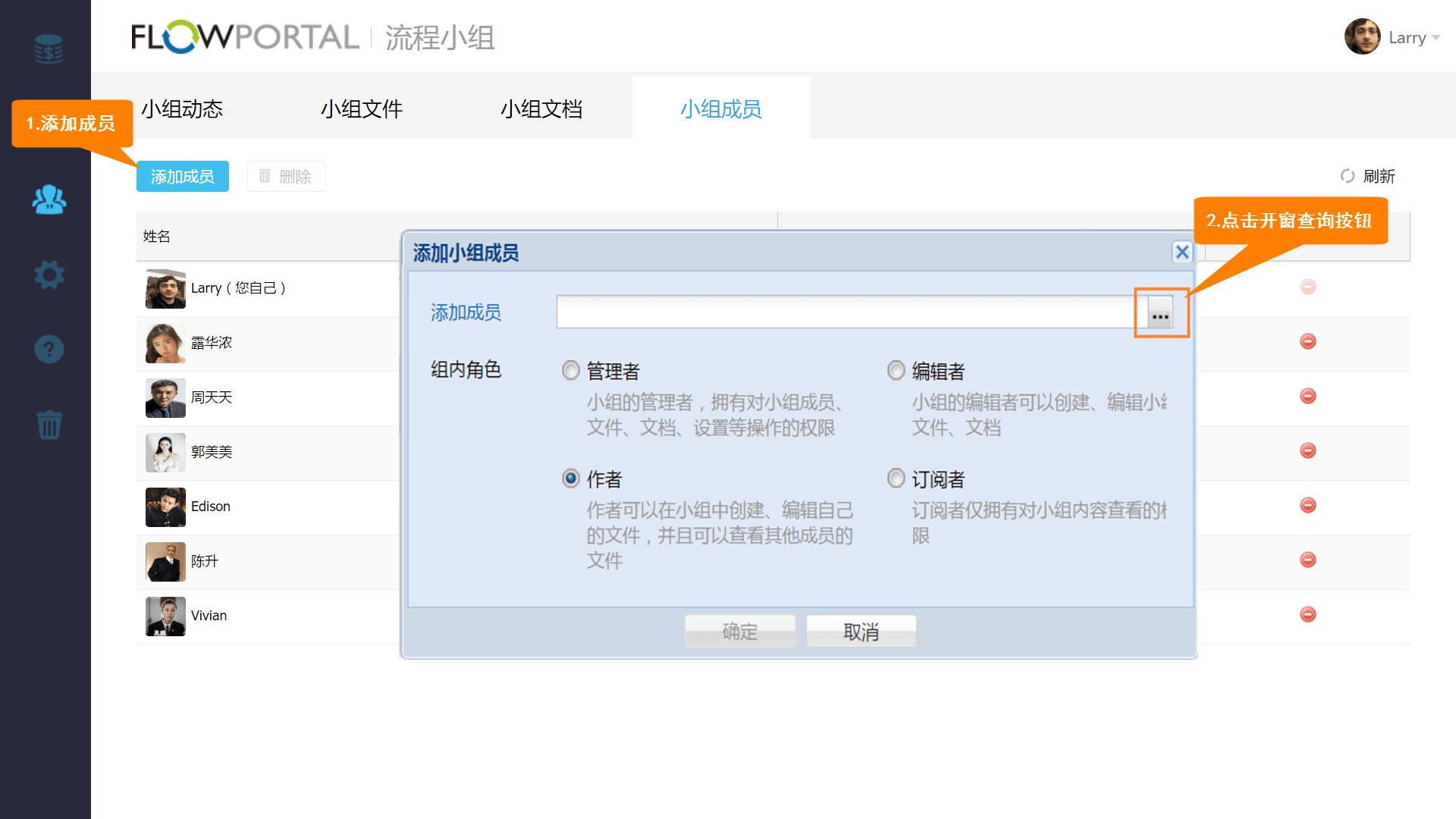Open the group members sidebar icon
The width and height of the screenshot is (1456, 819).
pyautogui.click(x=49, y=199)
